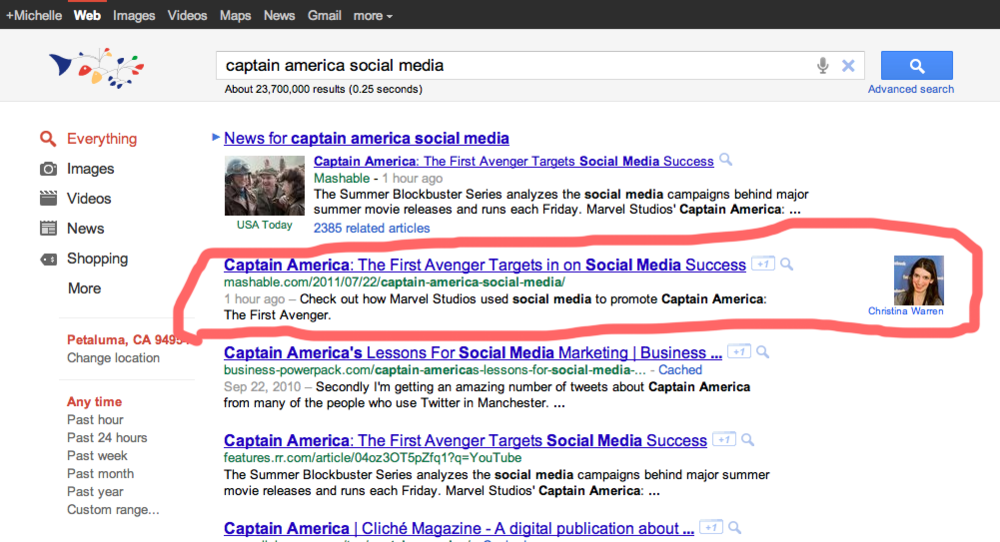Select News in the top navigation bar
The height and width of the screenshot is (542, 1000).
pyautogui.click(x=279, y=15)
